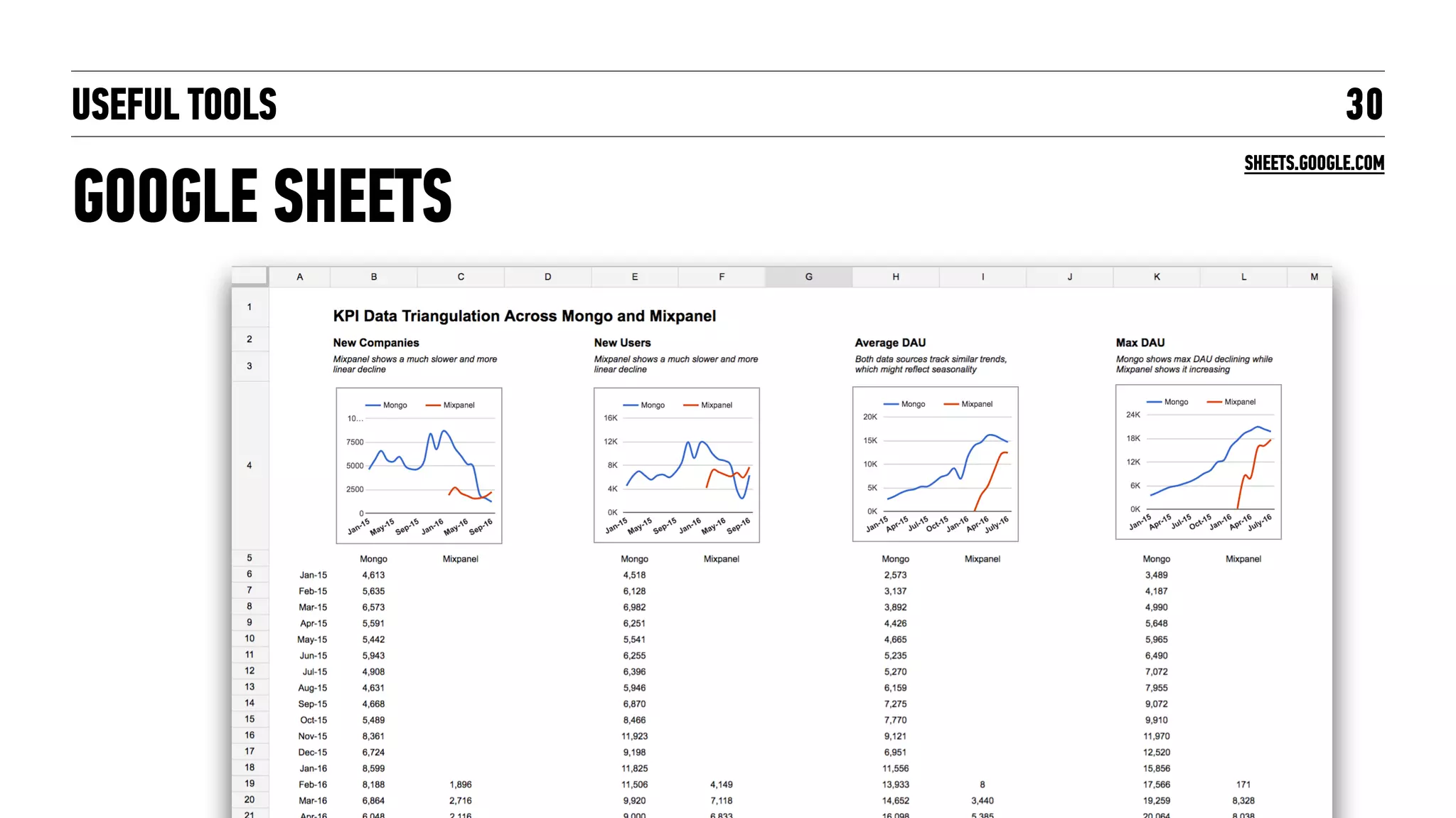The image size is (1456, 818).
Task: Click the Dec-15 date cell
Action: (x=313, y=753)
